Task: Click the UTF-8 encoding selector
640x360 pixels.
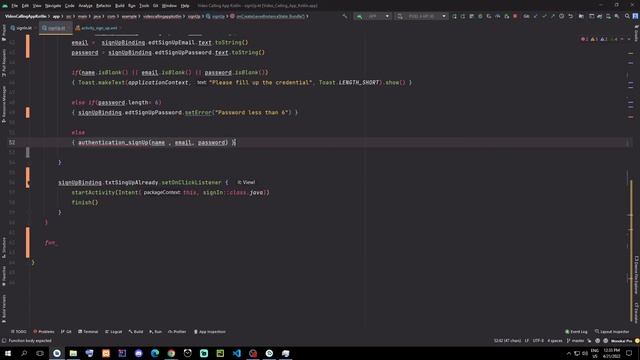Action: [x=538, y=340]
